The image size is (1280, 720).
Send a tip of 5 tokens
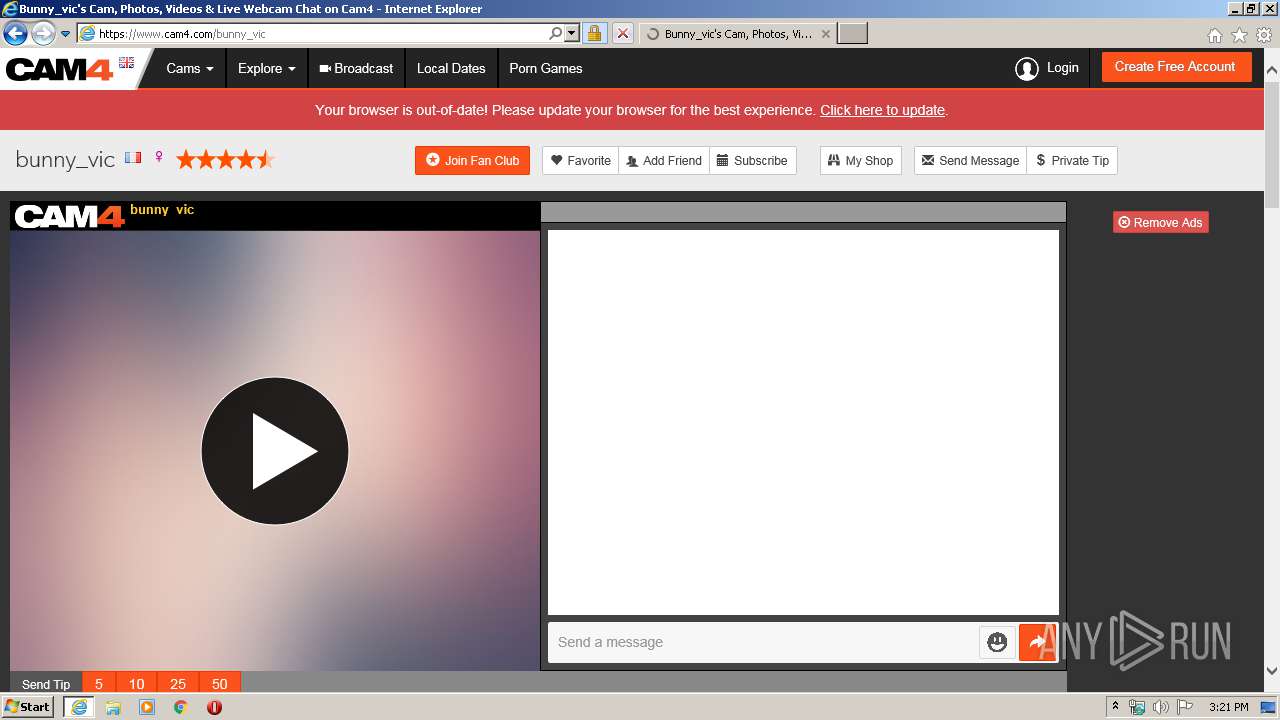click(x=99, y=684)
